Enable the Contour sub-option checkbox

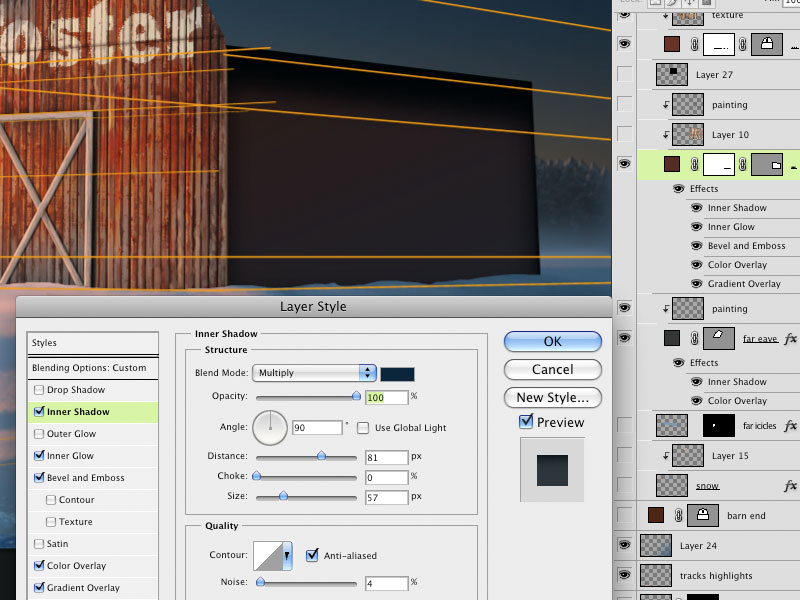click(x=51, y=500)
